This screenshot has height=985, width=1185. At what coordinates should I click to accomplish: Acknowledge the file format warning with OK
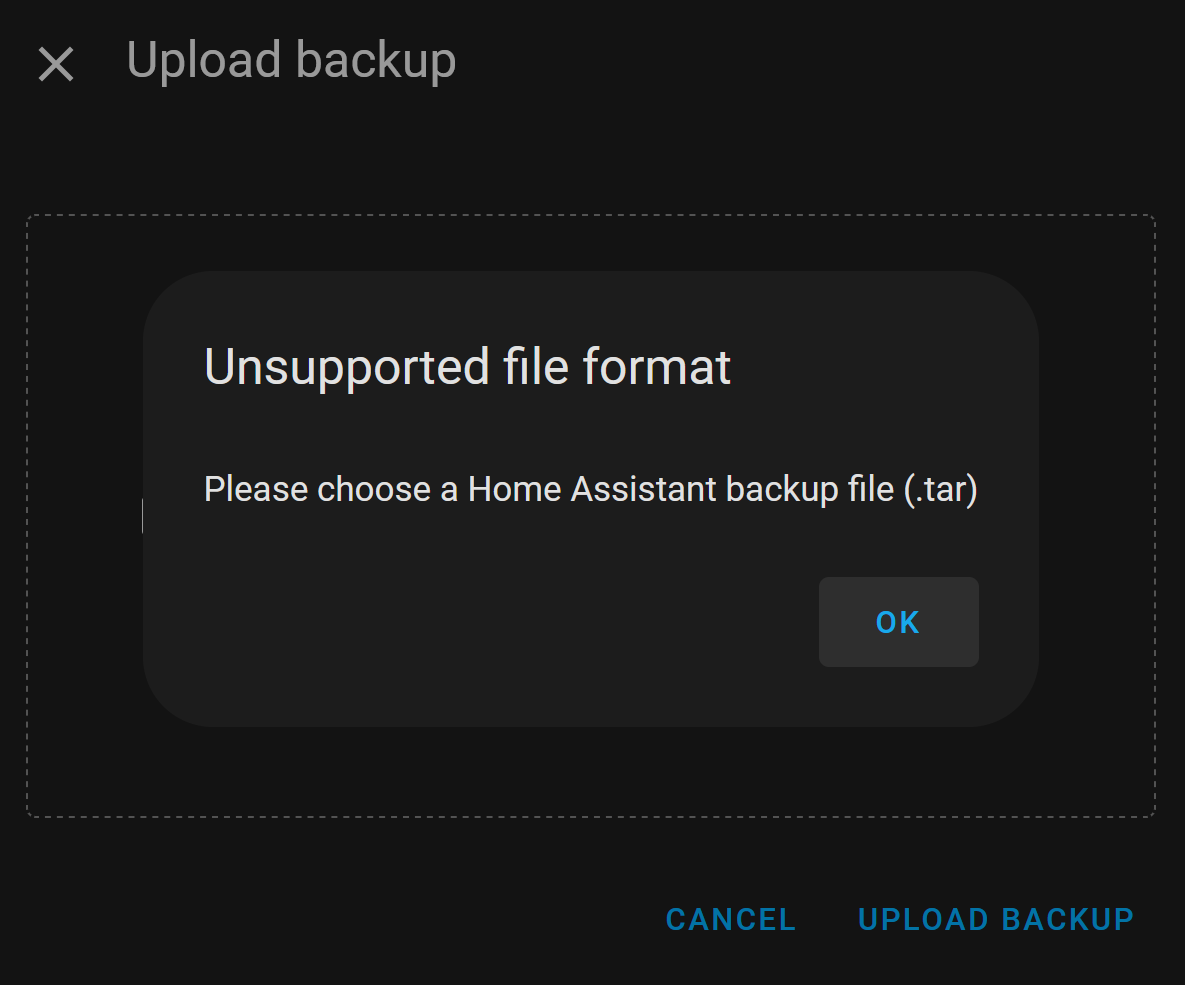point(899,622)
